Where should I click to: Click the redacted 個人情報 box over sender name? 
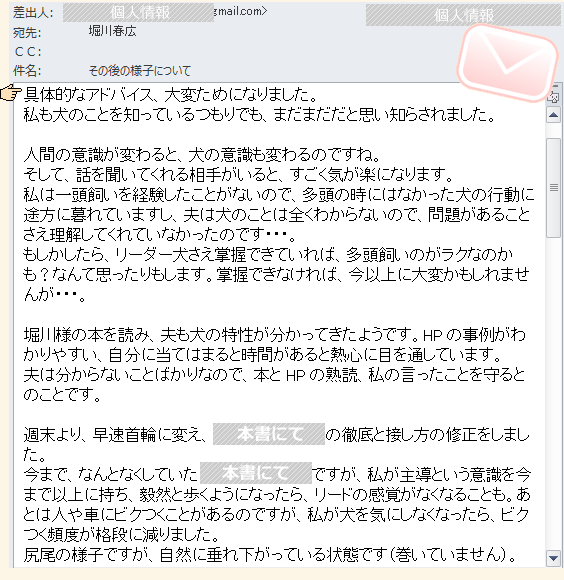pos(138,13)
